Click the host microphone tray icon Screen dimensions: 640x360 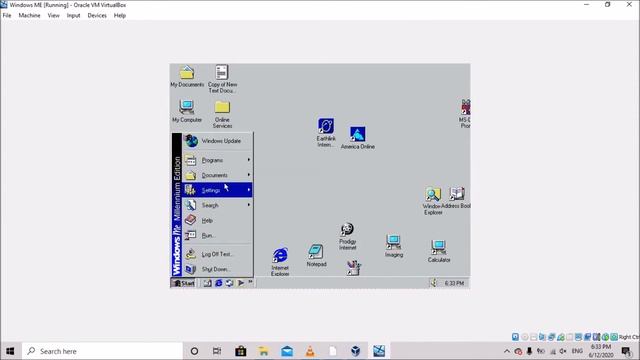pos(529,351)
